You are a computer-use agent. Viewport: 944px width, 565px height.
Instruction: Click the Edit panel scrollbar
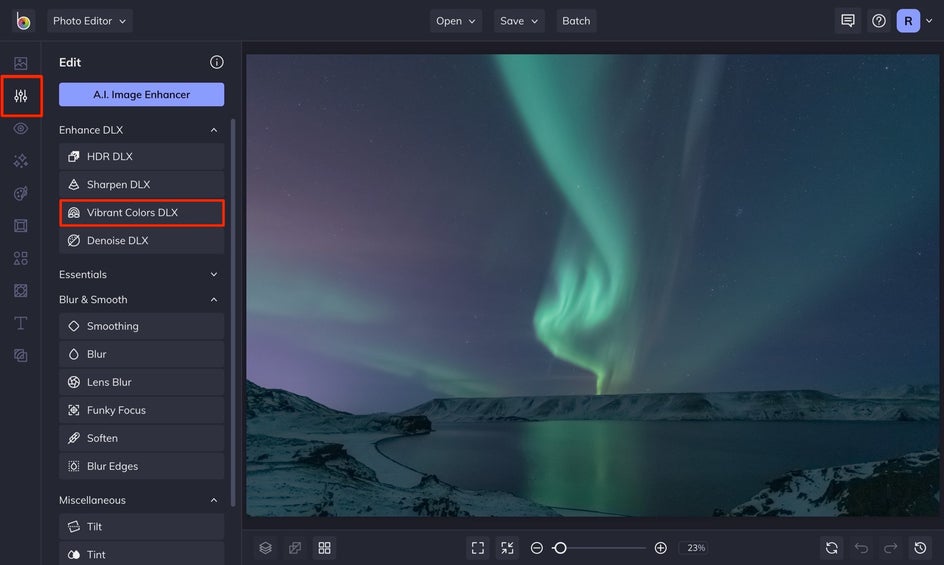[x=233, y=313]
